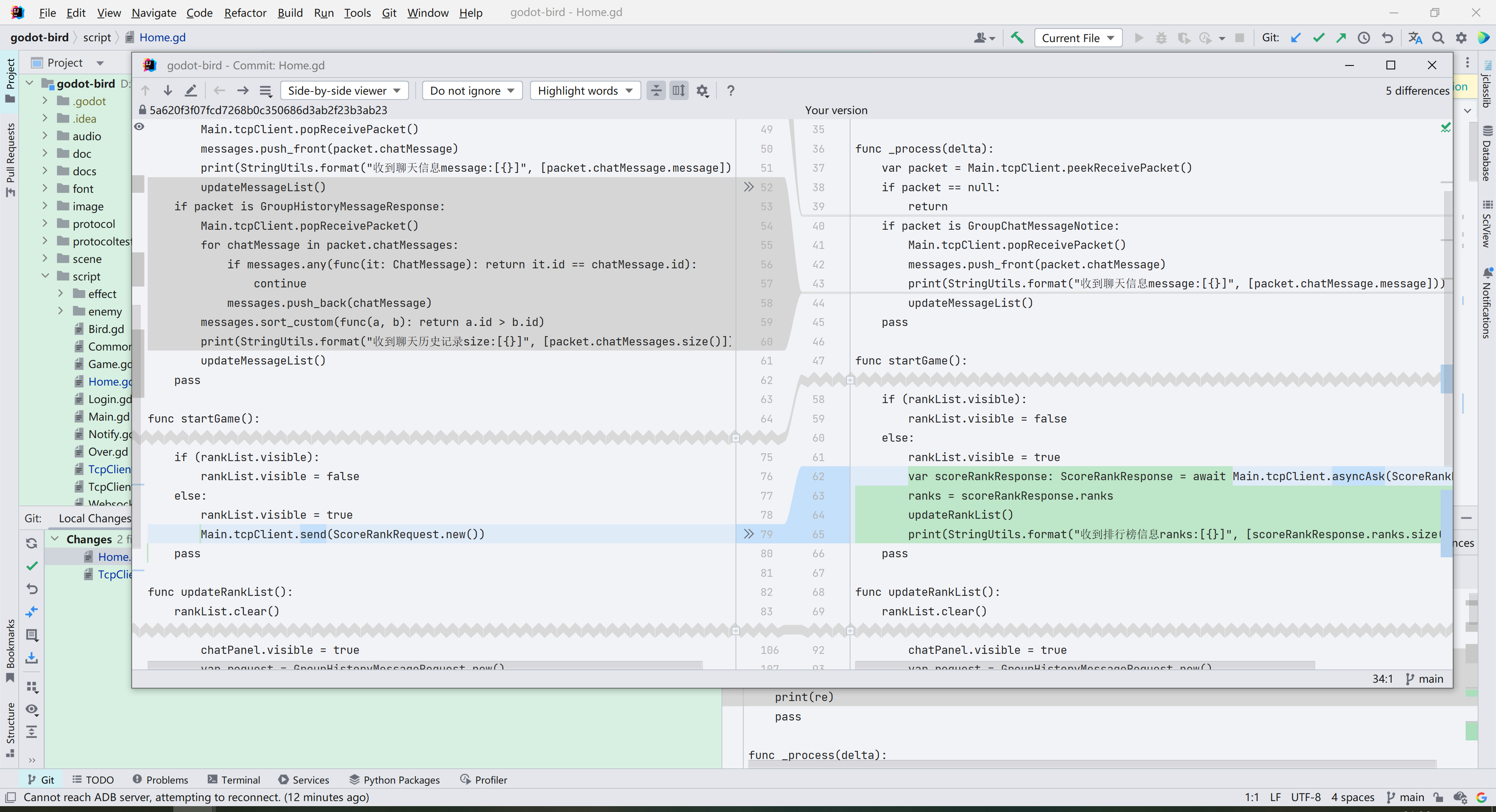Screen dimensions: 1496x812
Task: Refresh changes in Git panel
Action: (32, 543)
